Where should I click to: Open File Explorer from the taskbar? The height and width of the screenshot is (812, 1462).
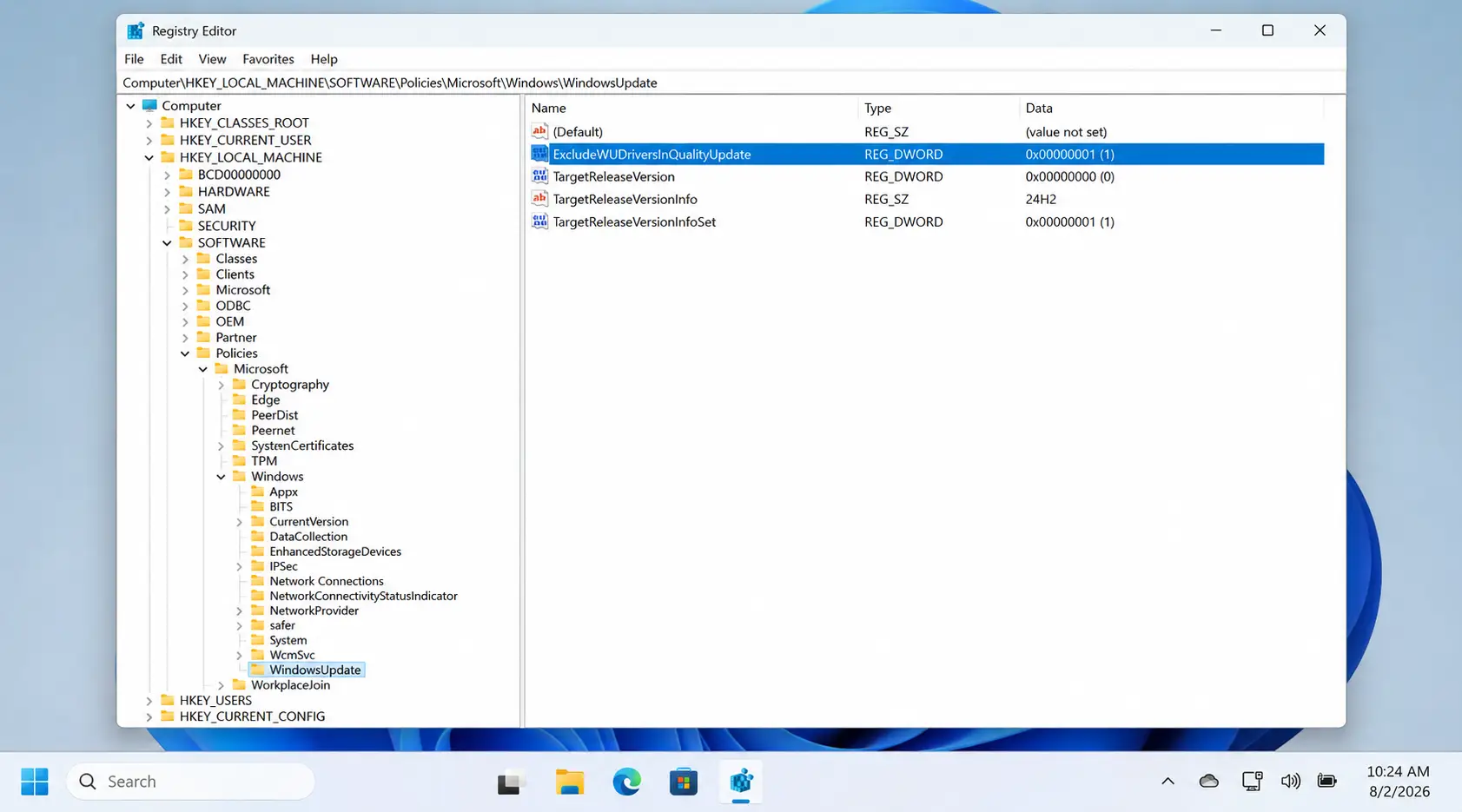tap(570, 782)
